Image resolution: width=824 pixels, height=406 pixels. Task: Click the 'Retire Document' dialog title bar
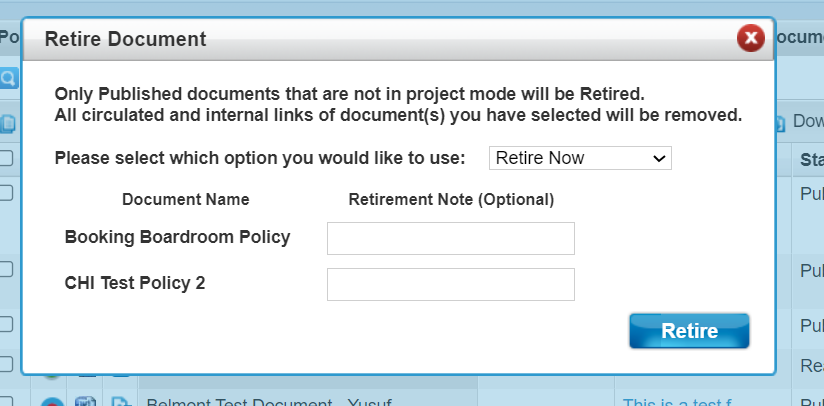[x=380, y=39]
